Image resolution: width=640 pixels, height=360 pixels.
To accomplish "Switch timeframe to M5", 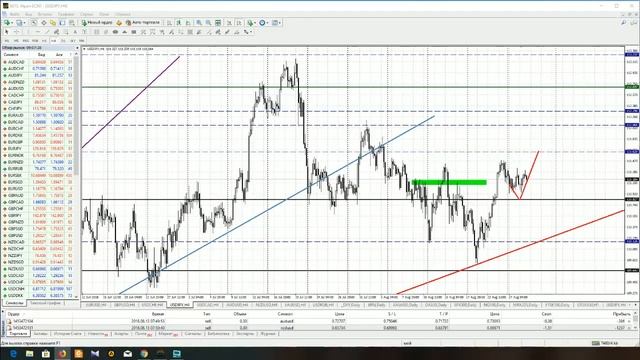I will pyautogui.click(x=16, y=40).
